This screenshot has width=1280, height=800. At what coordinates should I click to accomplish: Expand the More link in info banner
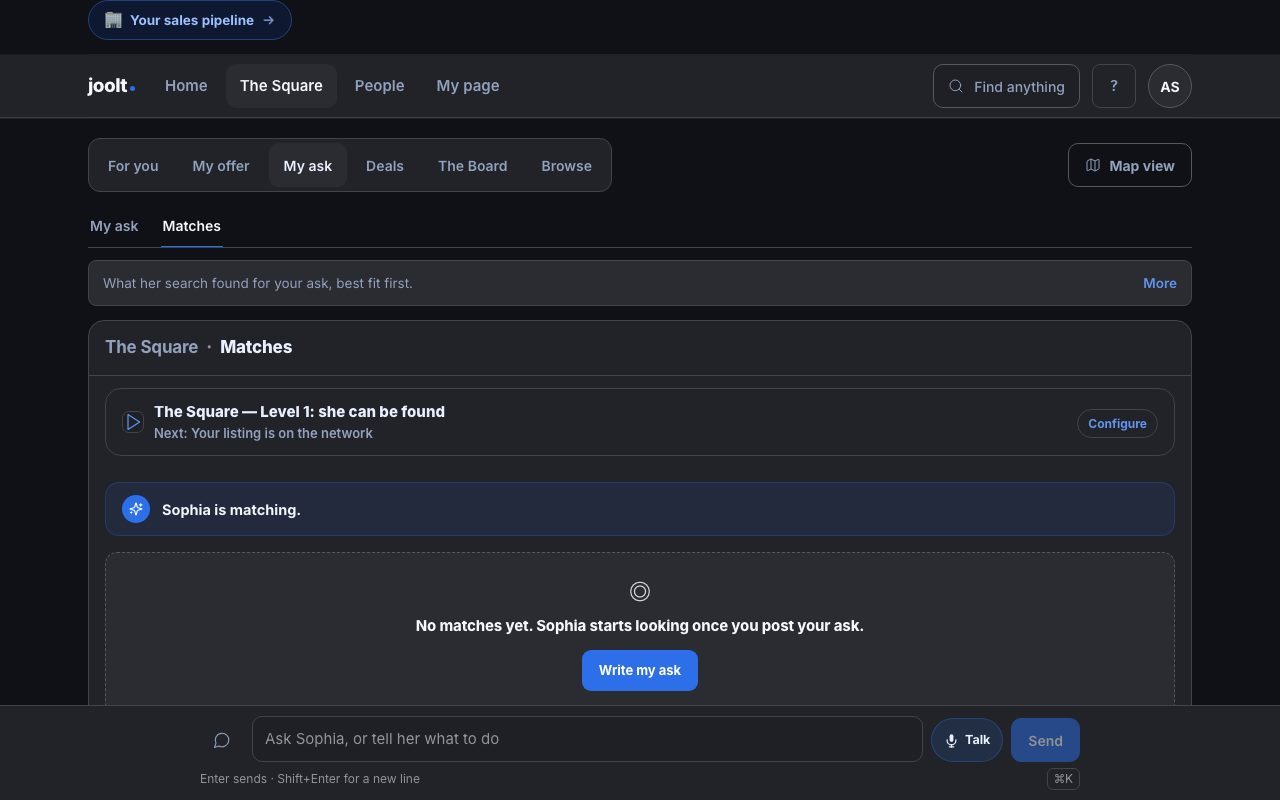click(1160, 283)
